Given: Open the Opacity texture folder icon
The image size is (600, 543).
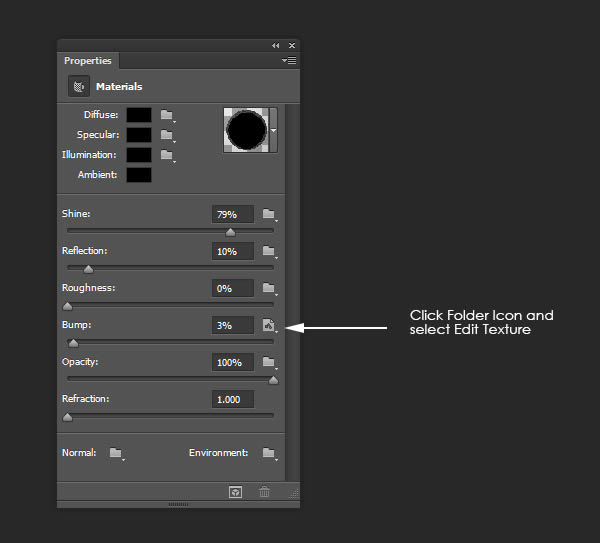Looking at the screenshot, I should coord(269,362).
